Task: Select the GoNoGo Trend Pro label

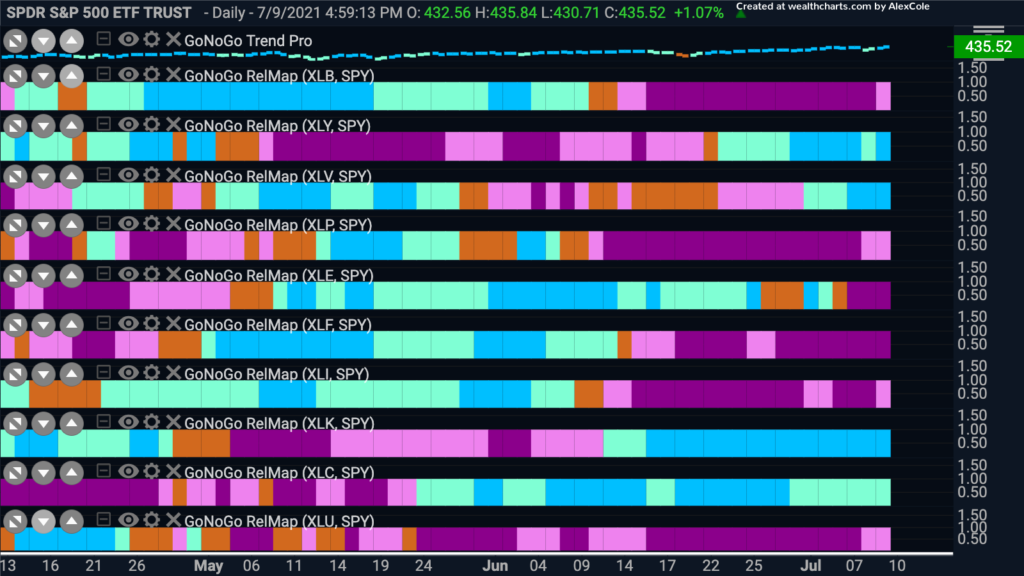Action: point(248,40)
